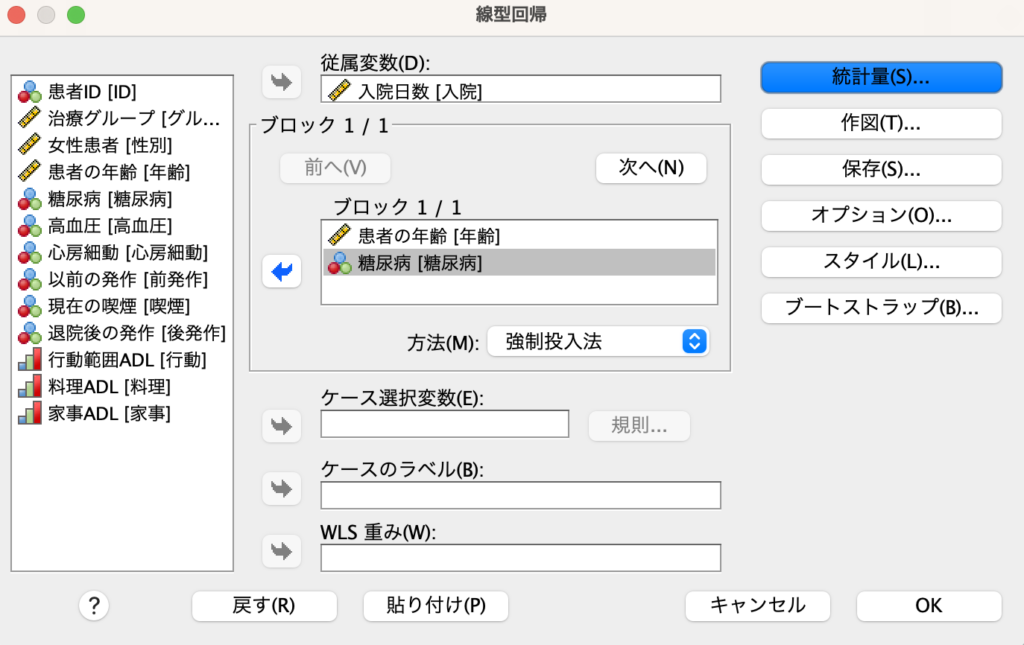Open the 統計量(S)... dialog

click(x=881, y=77)
